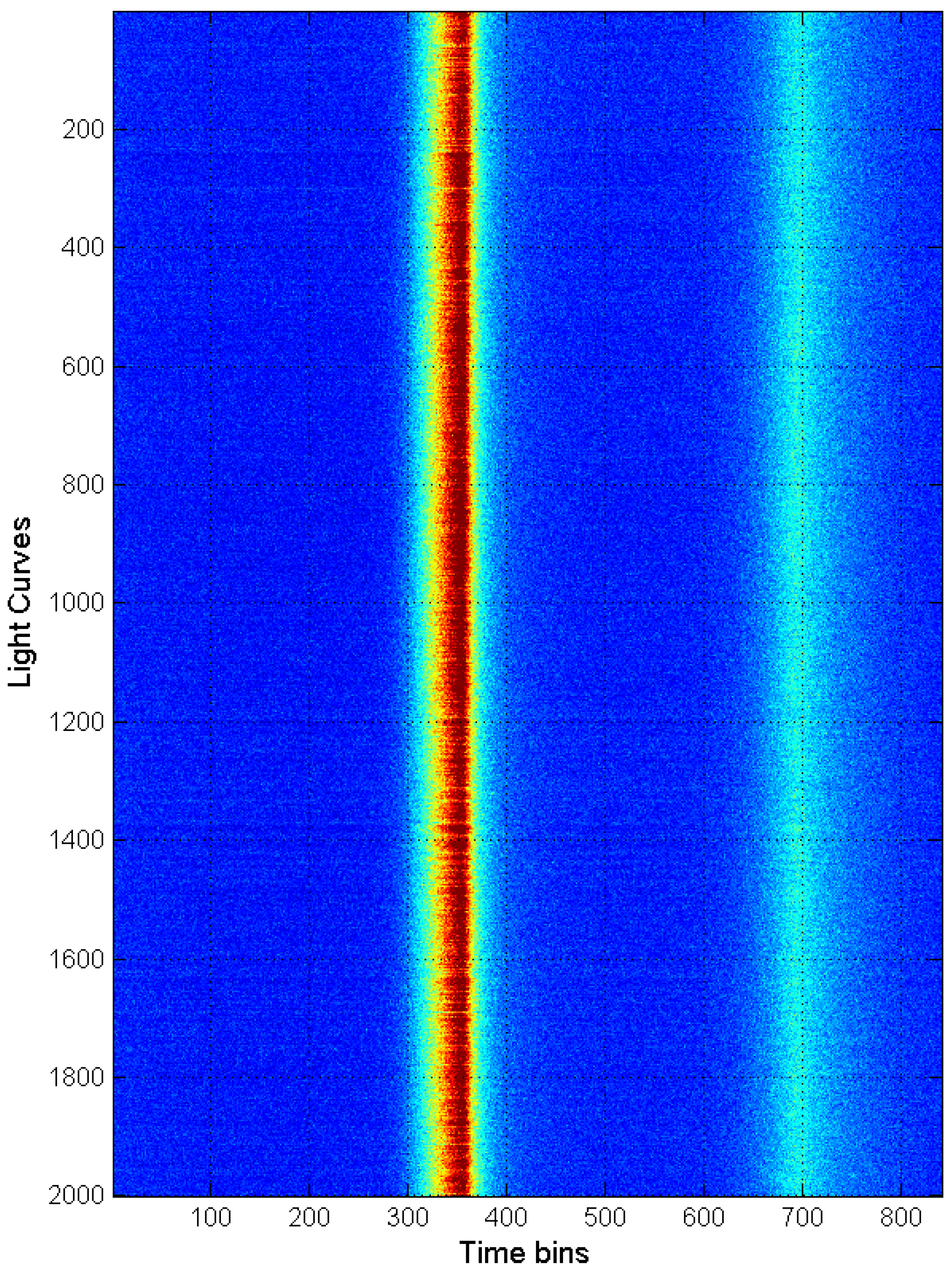Click the x-axis tick label 100
The height and width of the screenshot is (1274, 952).
[x=211, y=1218]
